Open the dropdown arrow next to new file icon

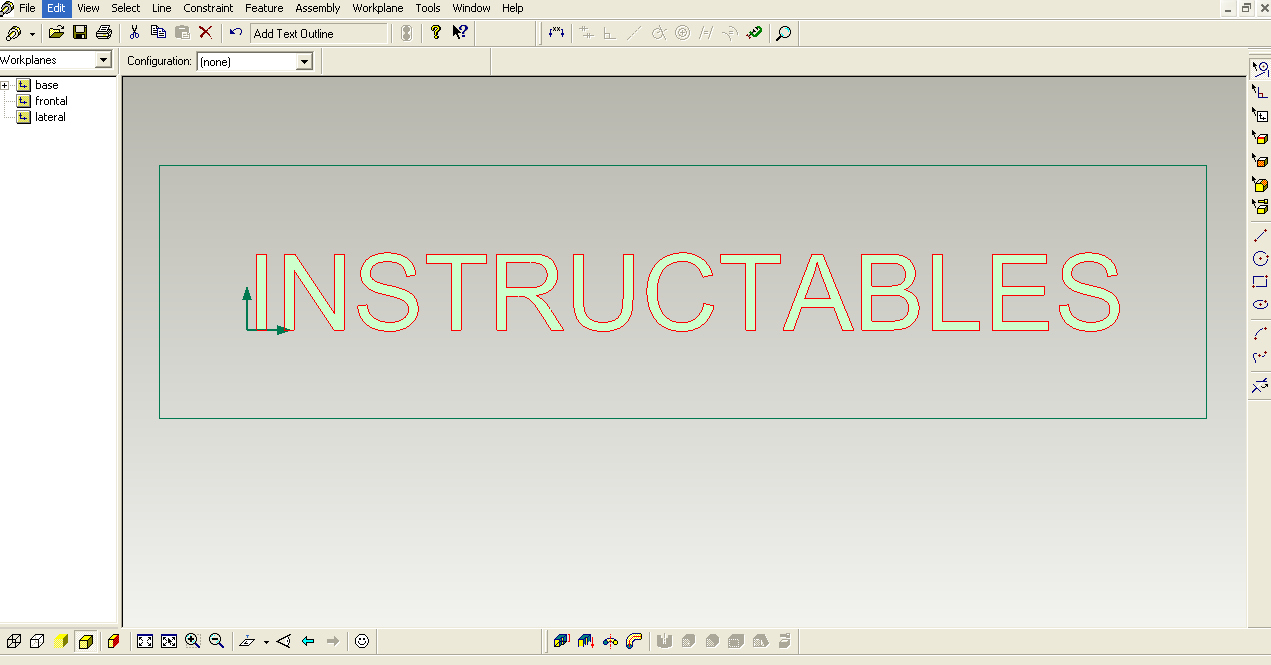tap(32, 33)
